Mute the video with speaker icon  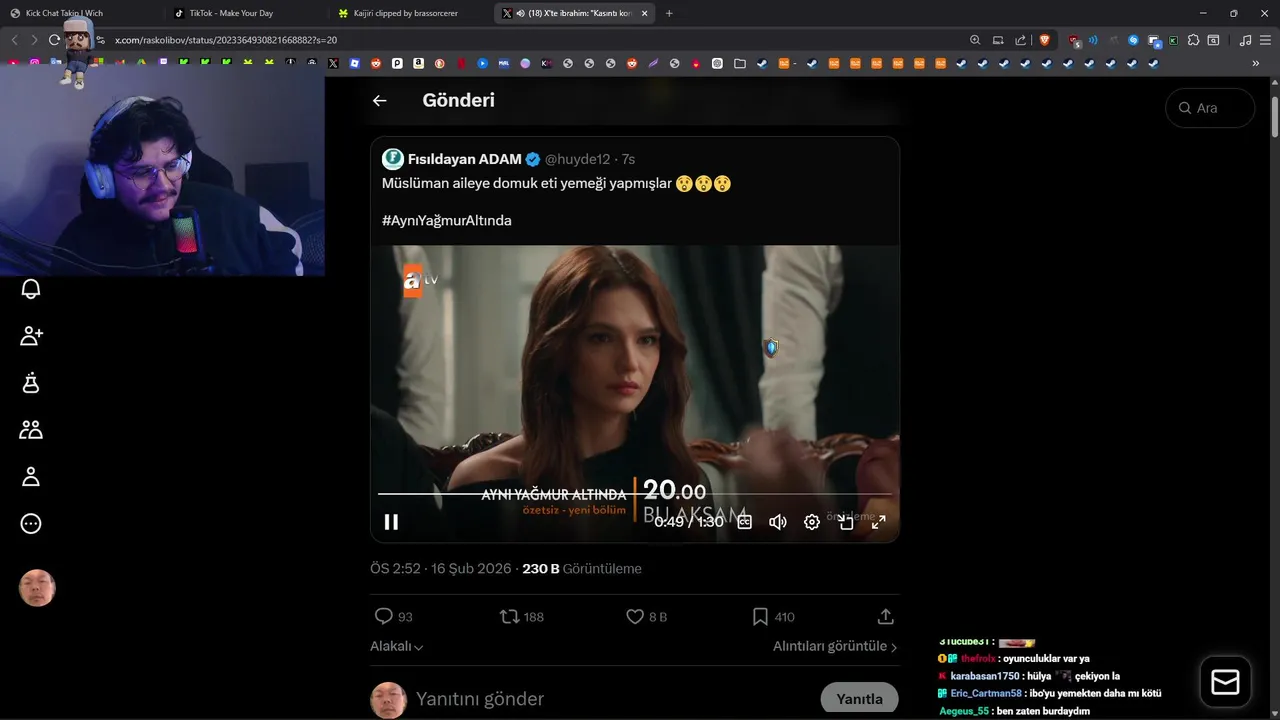coord(778,522)
